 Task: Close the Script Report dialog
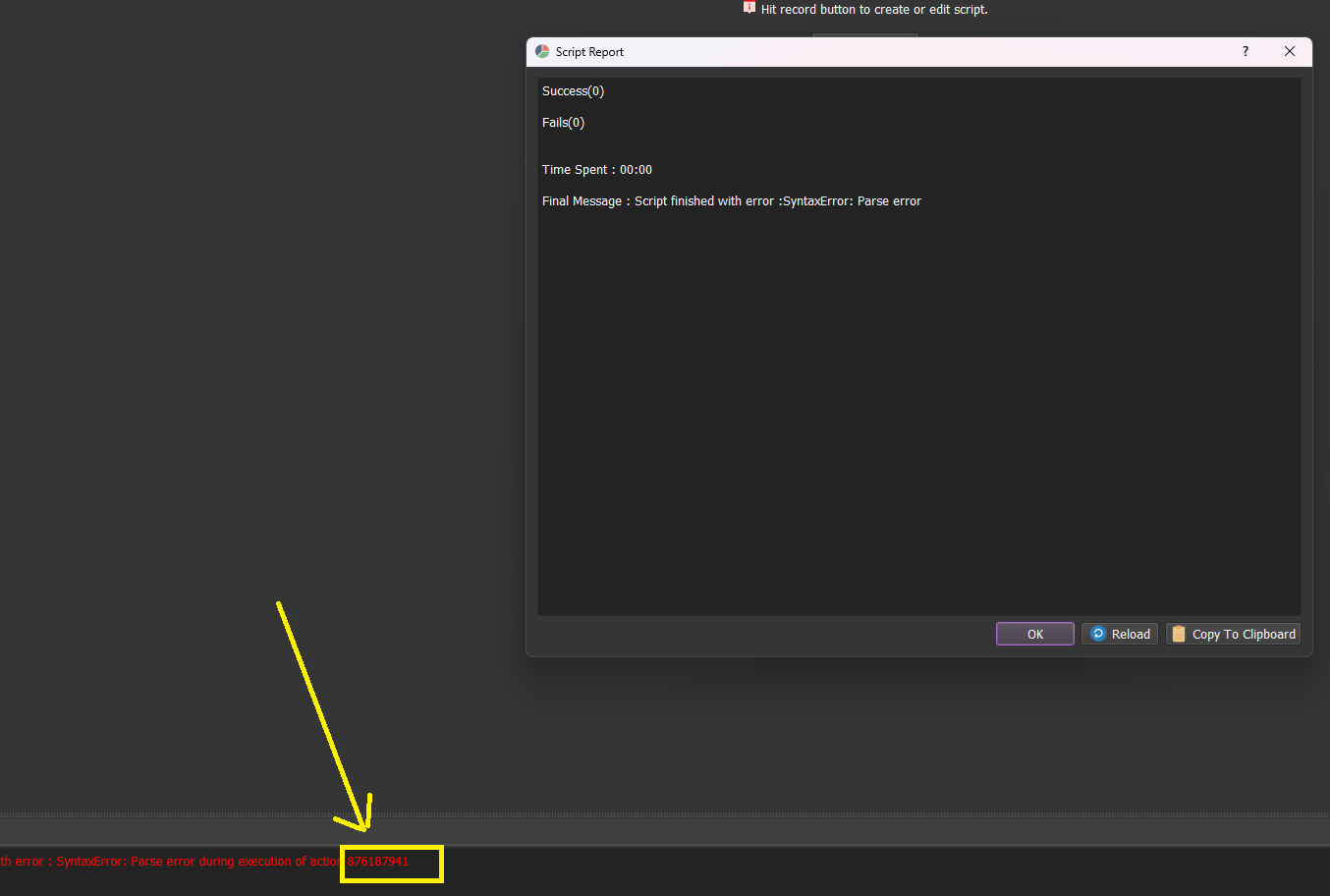point(1290,52)
